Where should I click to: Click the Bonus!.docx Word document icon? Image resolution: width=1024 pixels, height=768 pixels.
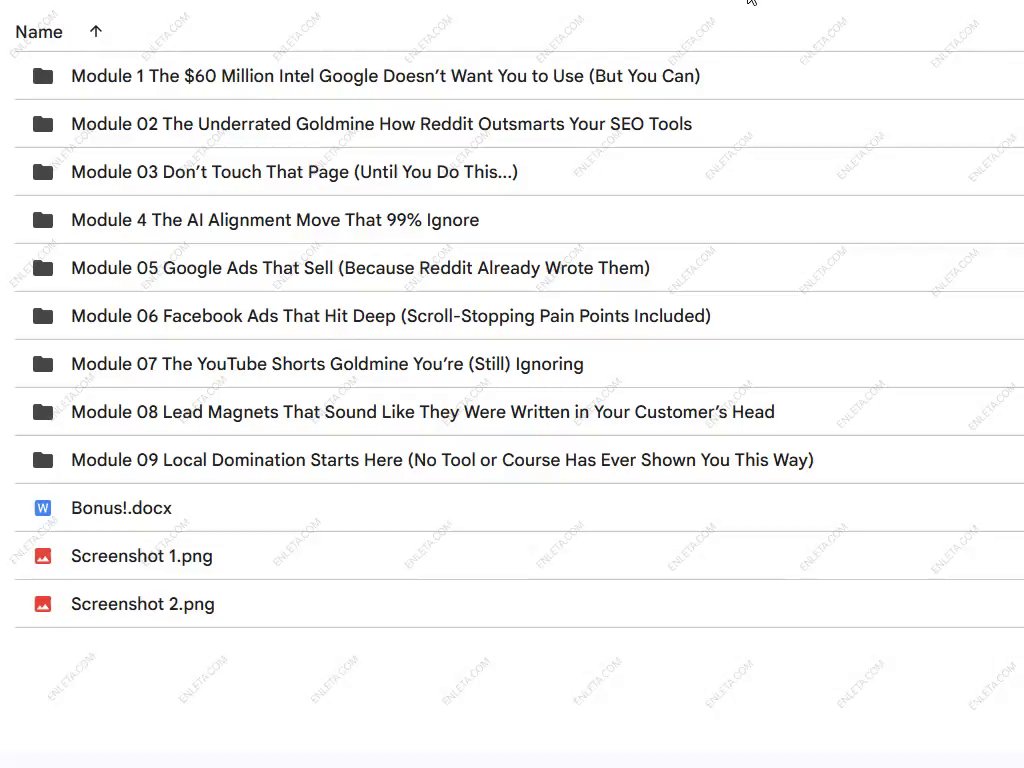click(x=43, y=508)
